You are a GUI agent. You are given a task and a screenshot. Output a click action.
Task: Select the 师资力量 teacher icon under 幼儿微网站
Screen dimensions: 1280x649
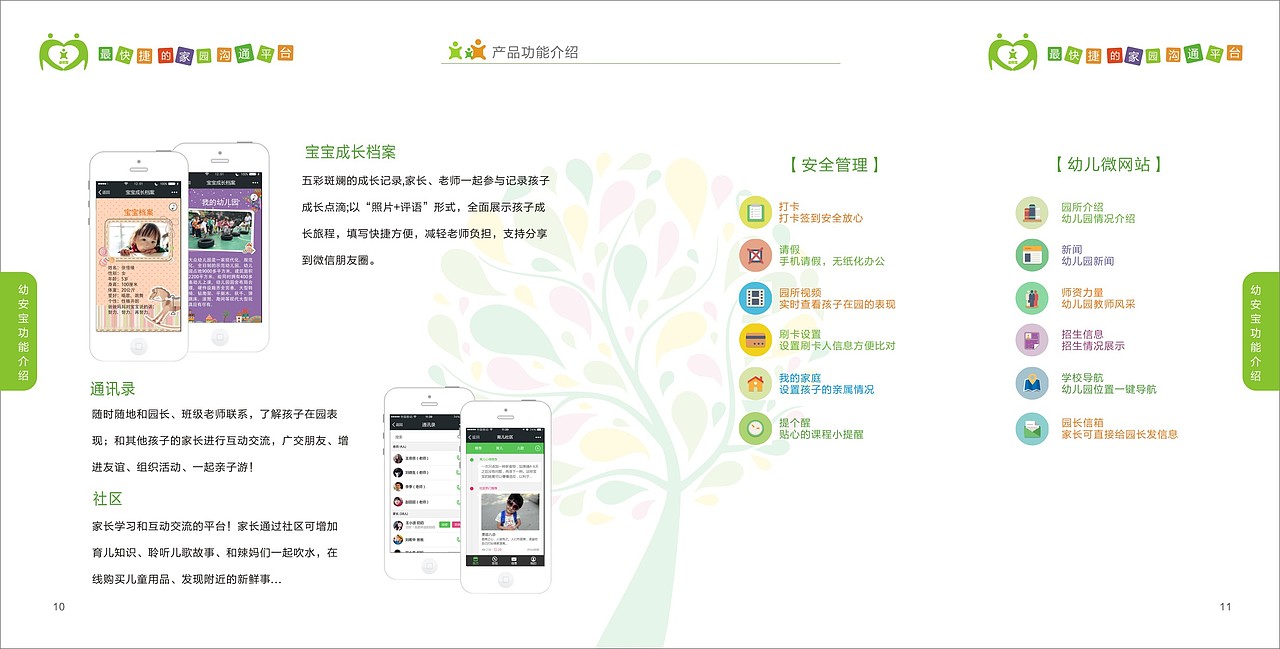click(1031, 299)
